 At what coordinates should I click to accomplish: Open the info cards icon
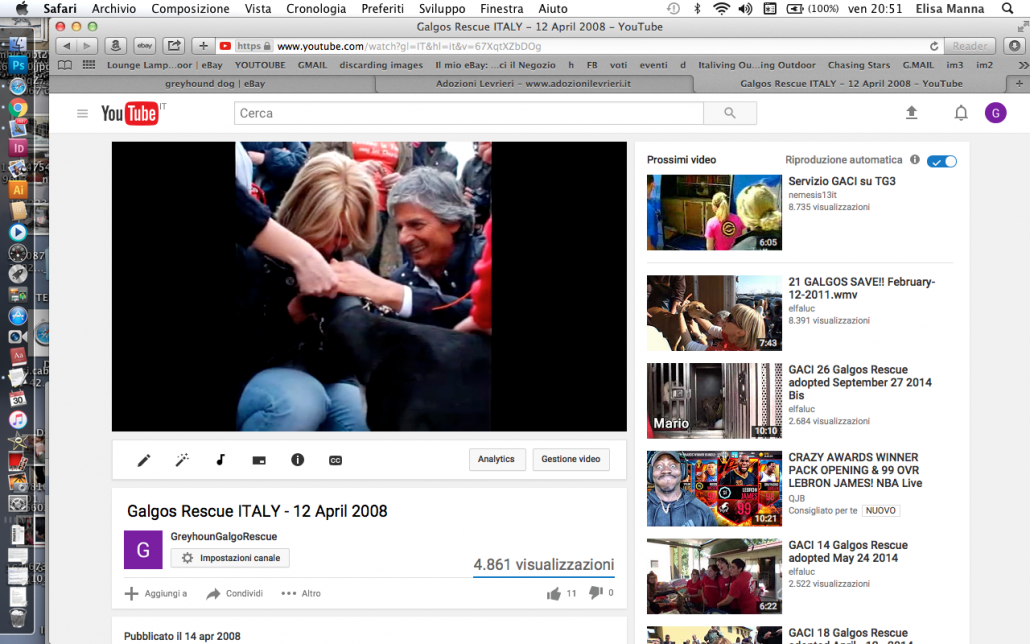[x=298, y=460]
